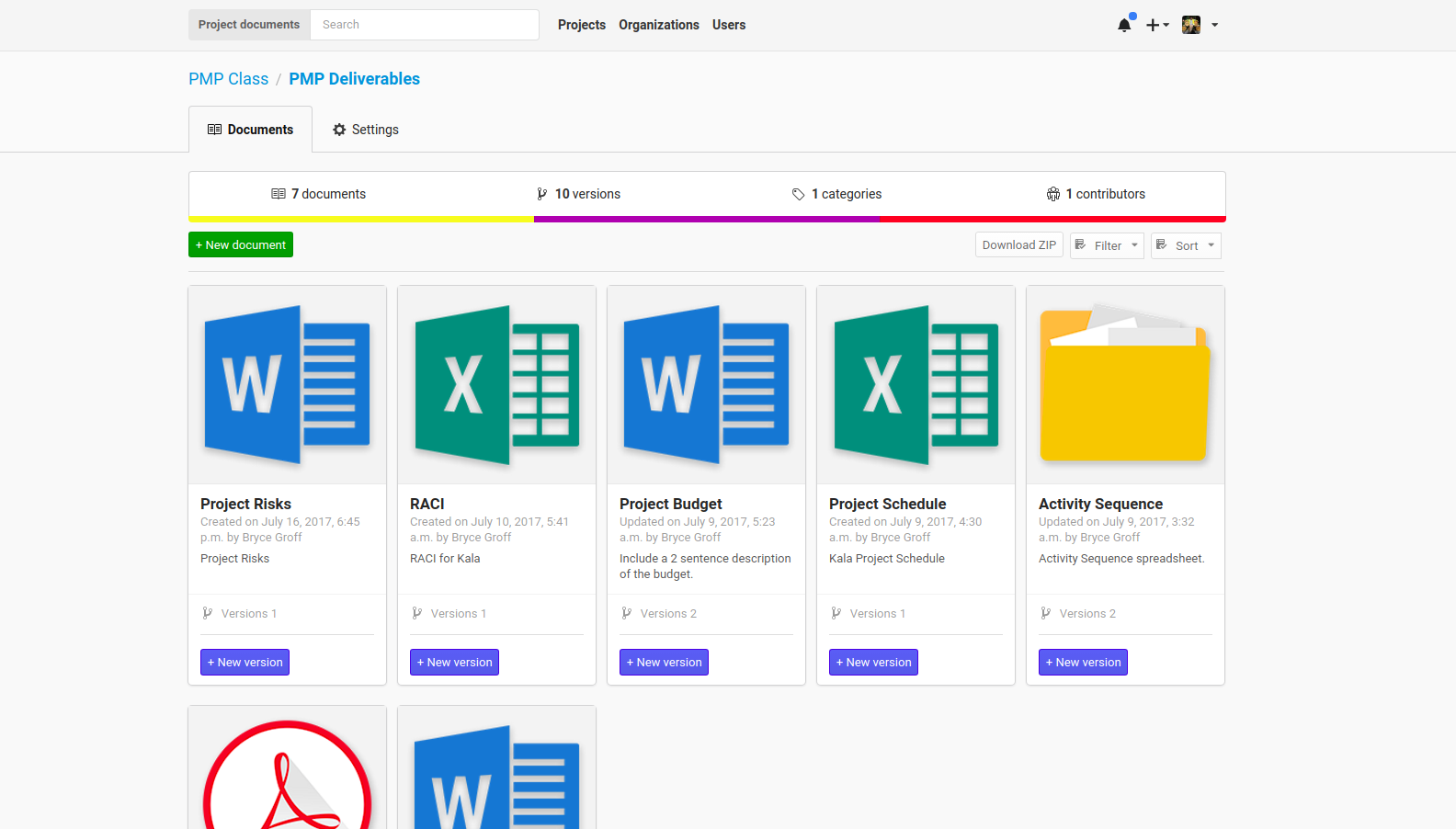
Task: Open the Project Risks title link
Action: click(x=245, y=504)
